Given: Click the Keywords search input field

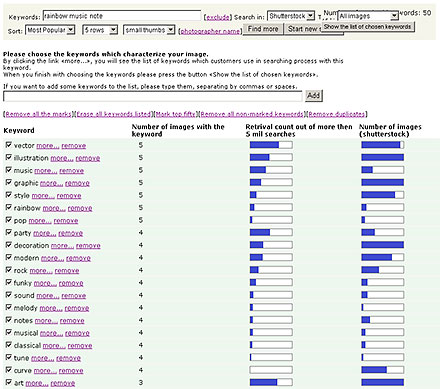Looking at the screenshot, I should pyautogui.click(x=122, y=16).
